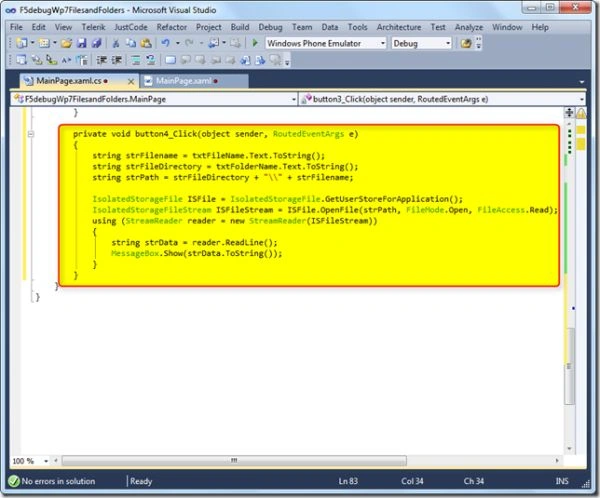Click the Paste clipboard icon
The width and height of the screenshot is (600, 498).
tap(146, 43)
